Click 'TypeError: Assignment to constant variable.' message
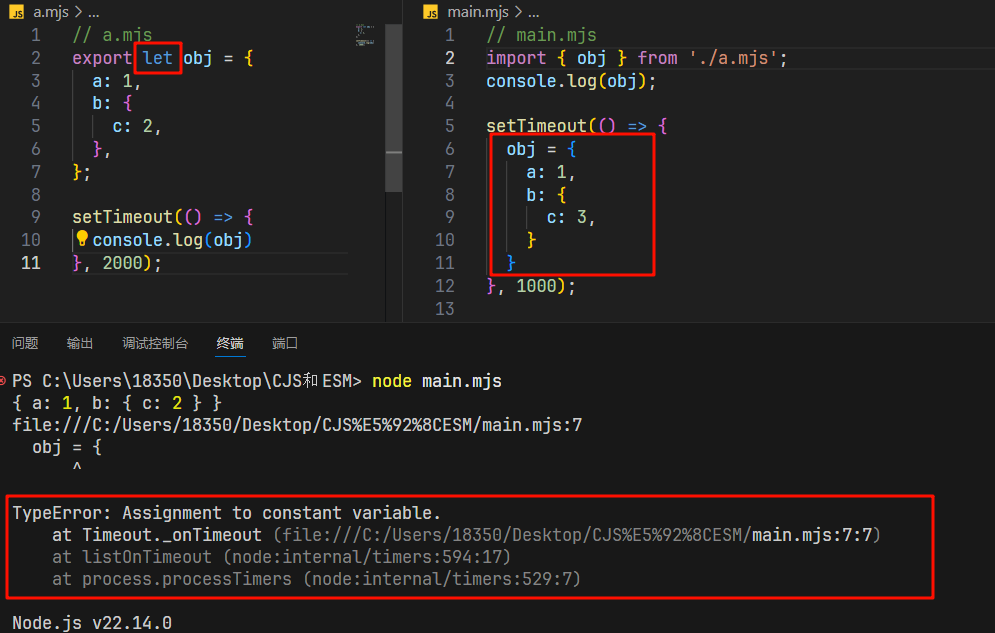Image resolution: width=995 pixels, height=633 pixels. (x=226, y=512)
